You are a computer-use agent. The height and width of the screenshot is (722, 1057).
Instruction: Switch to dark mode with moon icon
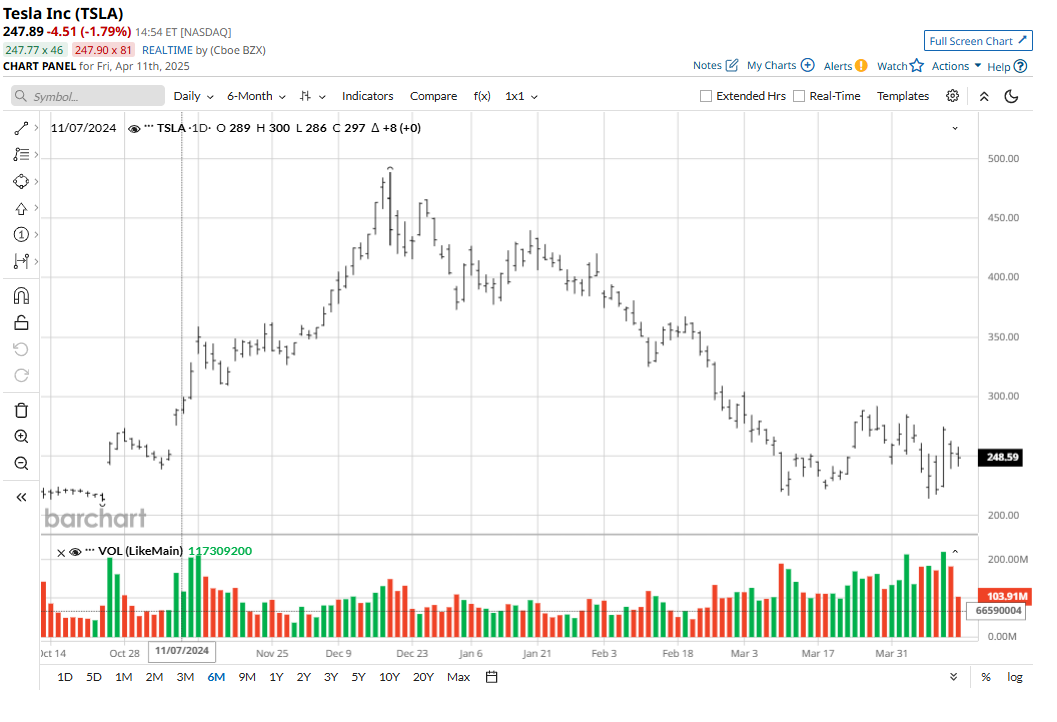point(1011,96)
